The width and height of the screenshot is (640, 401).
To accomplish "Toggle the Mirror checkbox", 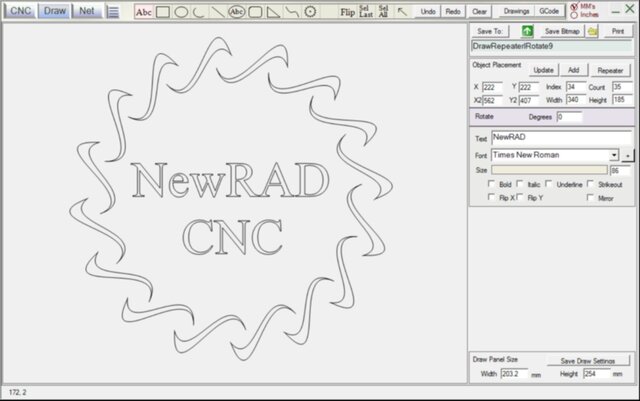I will (590, 197).
